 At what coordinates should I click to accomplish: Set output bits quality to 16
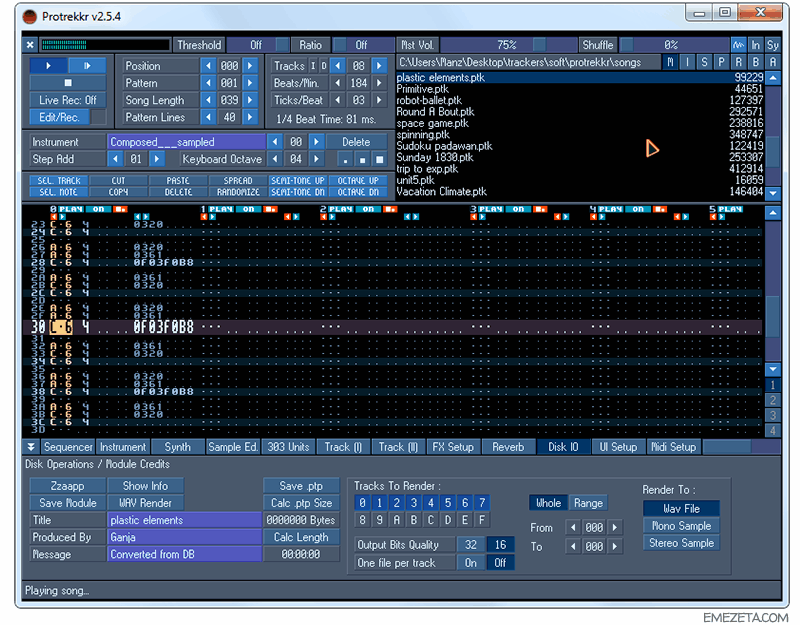click(501, 544)
